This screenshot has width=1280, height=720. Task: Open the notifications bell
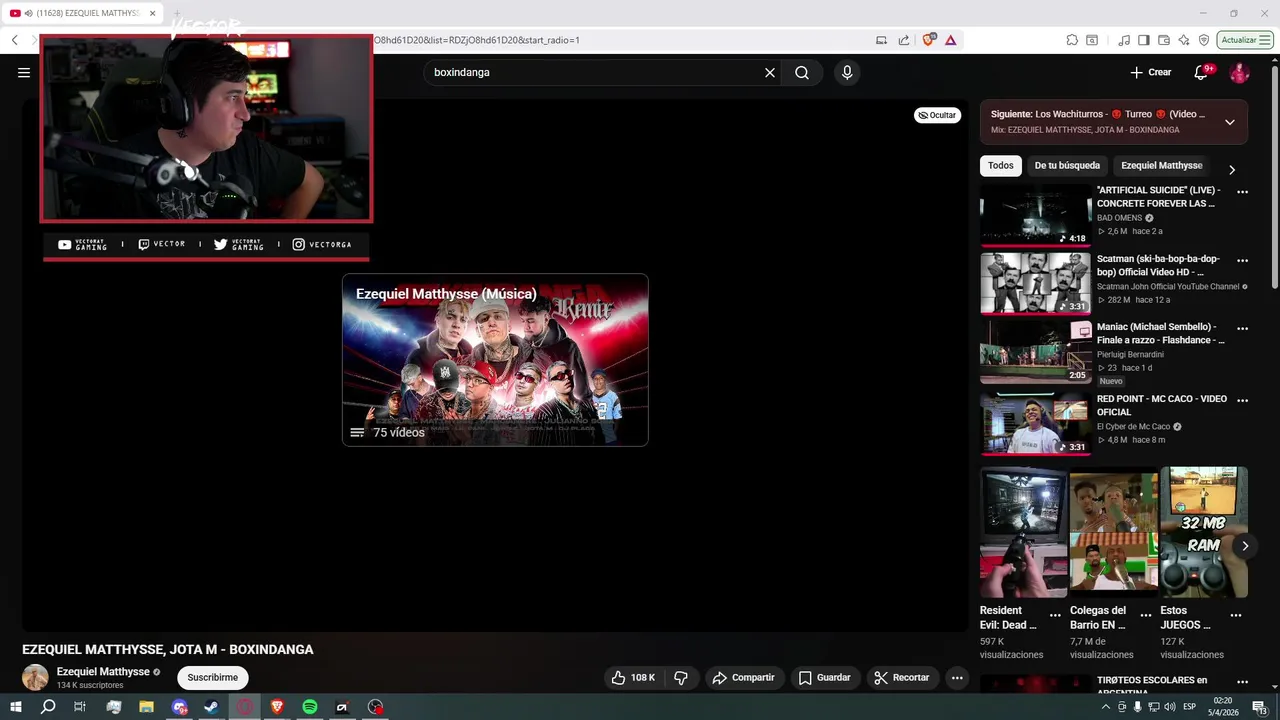(1202, 72)
